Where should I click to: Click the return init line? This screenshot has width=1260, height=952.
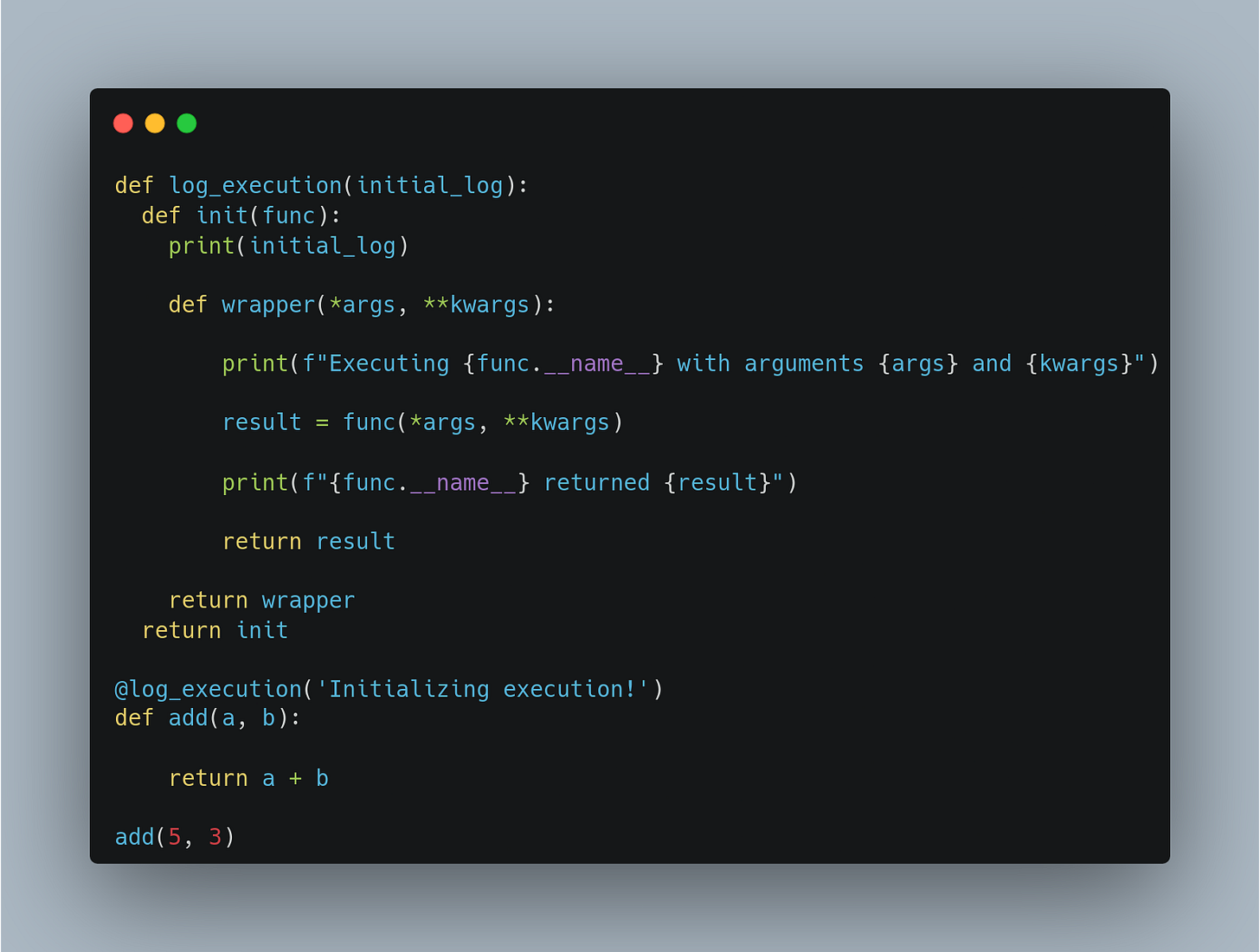(x=215, y=631)
